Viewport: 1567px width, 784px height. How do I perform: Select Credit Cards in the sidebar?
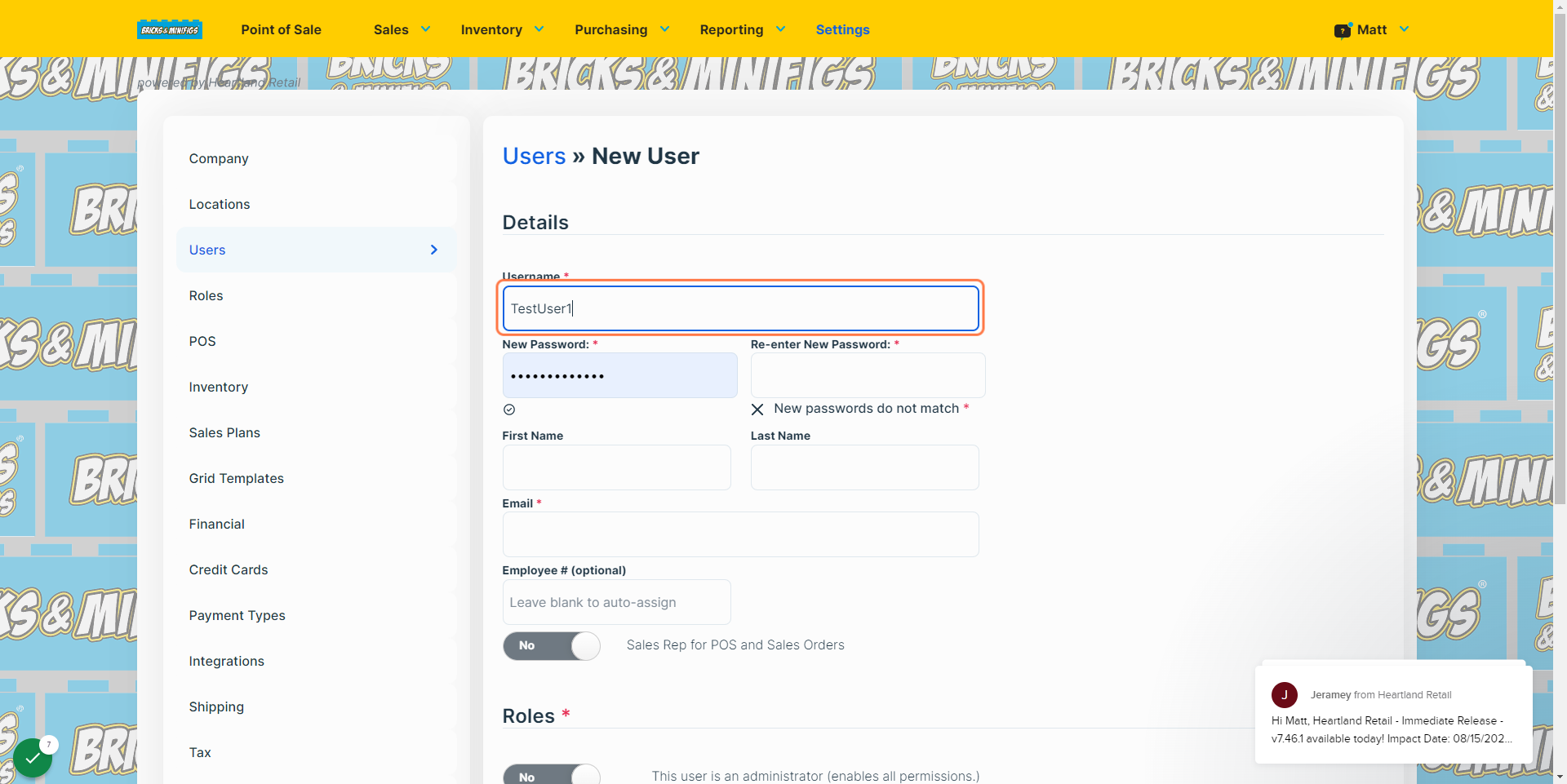229,569
